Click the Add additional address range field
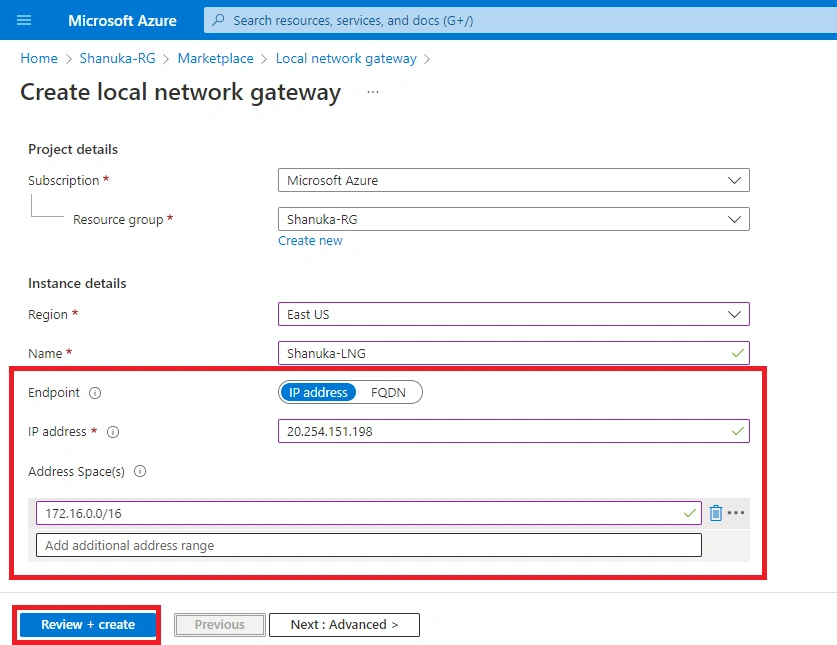This screenshot has height=645, width=837. pos(369,545)
